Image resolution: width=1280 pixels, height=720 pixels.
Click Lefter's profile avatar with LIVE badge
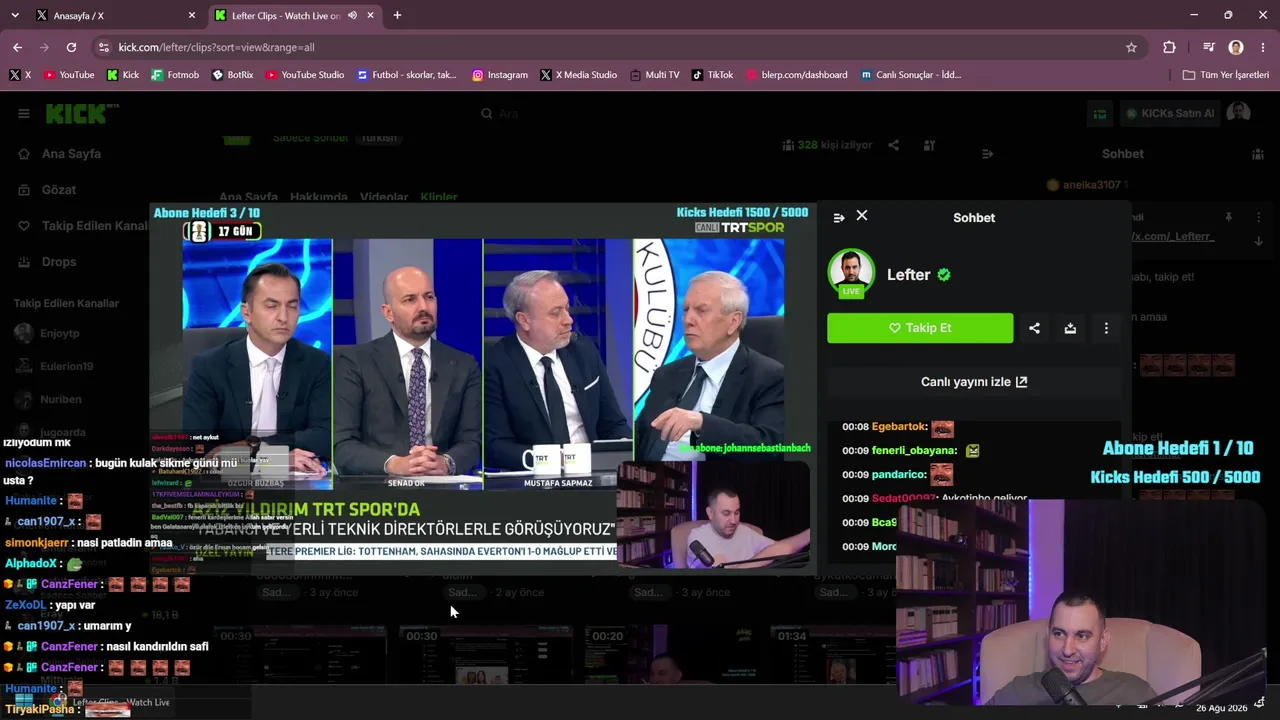point(851,273)
